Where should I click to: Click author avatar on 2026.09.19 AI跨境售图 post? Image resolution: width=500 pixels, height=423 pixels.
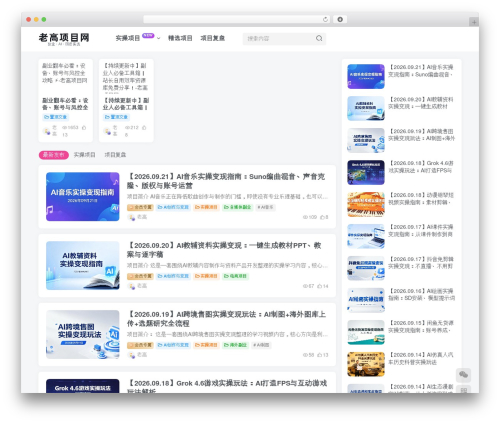pos(132,355)
